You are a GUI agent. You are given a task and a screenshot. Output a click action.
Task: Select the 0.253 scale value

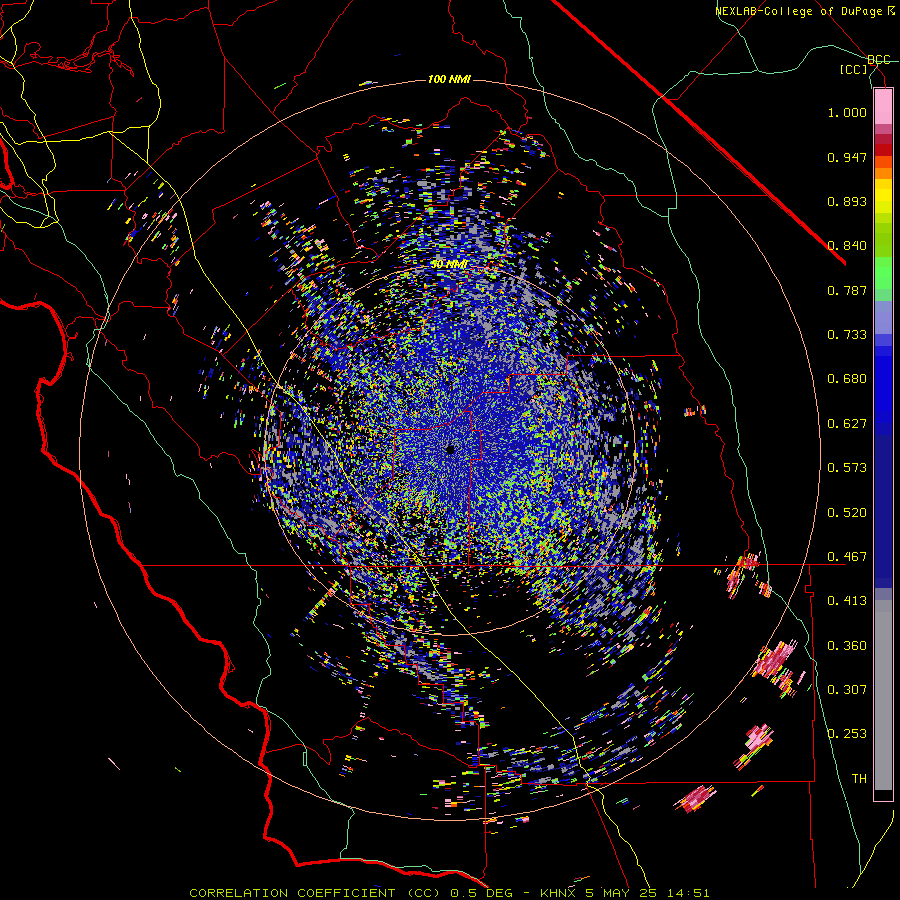[847, 734]
